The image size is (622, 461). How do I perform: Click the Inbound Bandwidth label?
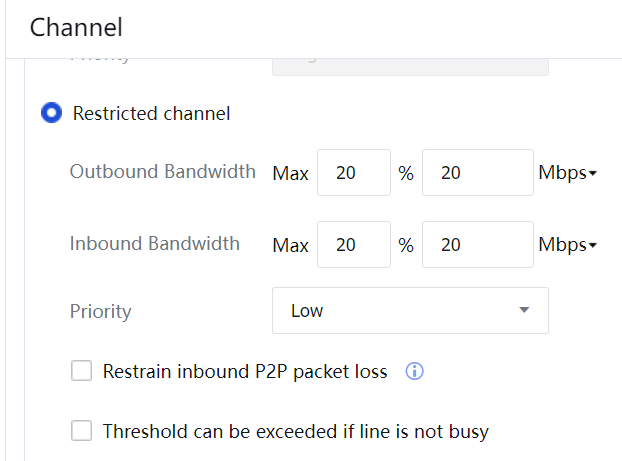tap(154, 243)
